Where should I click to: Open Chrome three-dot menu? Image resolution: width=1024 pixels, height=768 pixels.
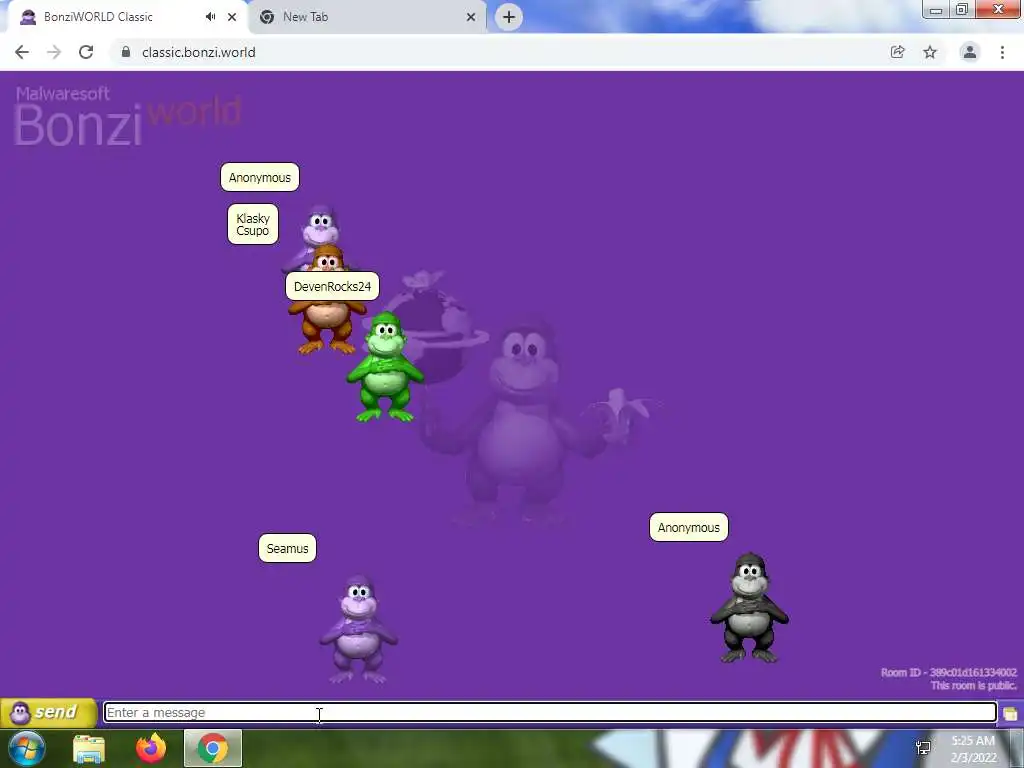point(1002,52)
